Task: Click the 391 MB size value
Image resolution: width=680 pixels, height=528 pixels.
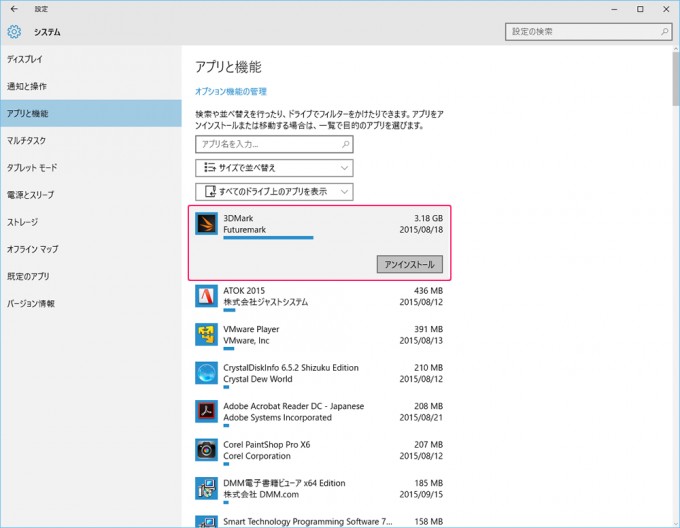Action: 428,329
